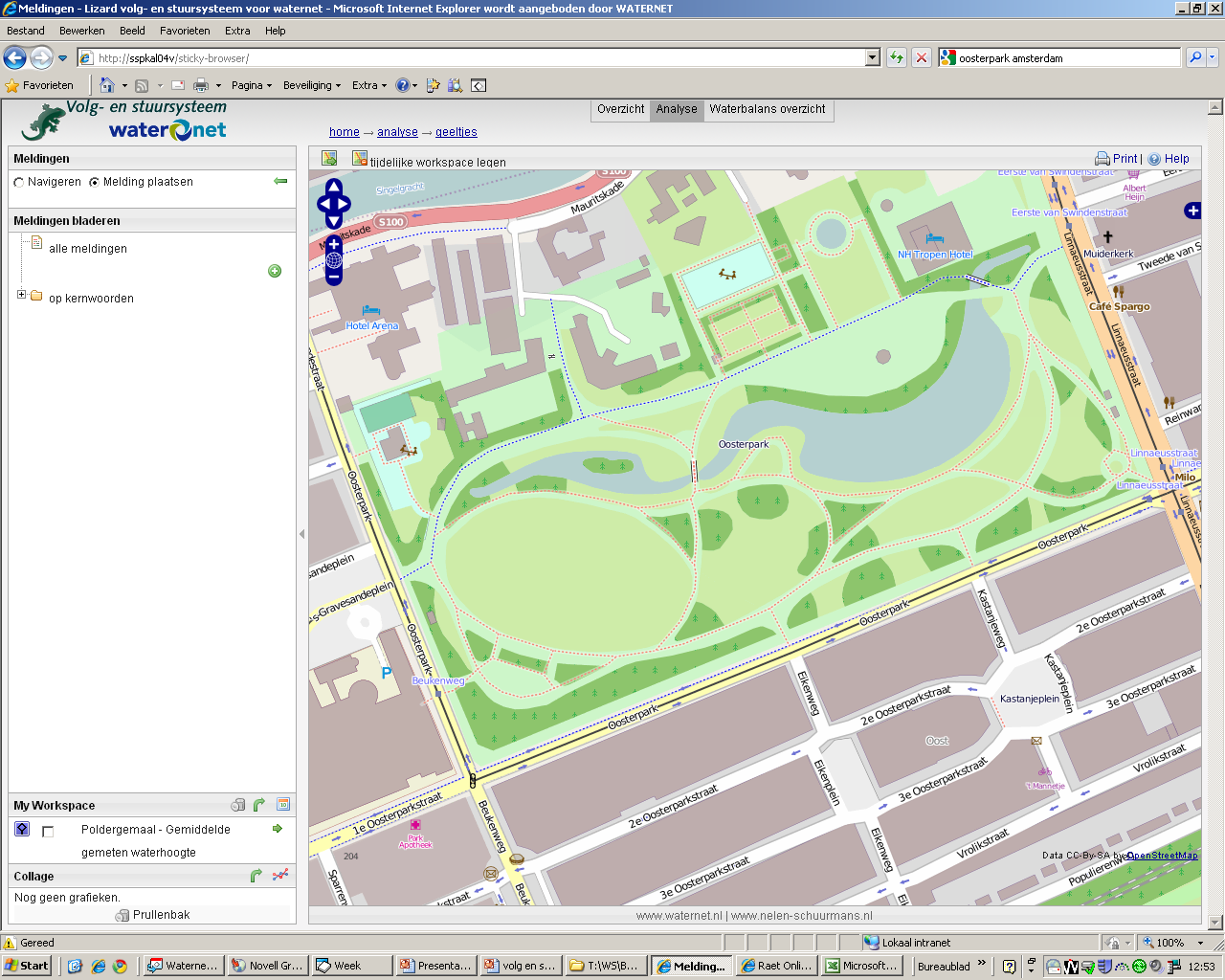Open the Beeld menu
Image resolution: width=1225 pixels, height=980 pixels.
point(132,31)
